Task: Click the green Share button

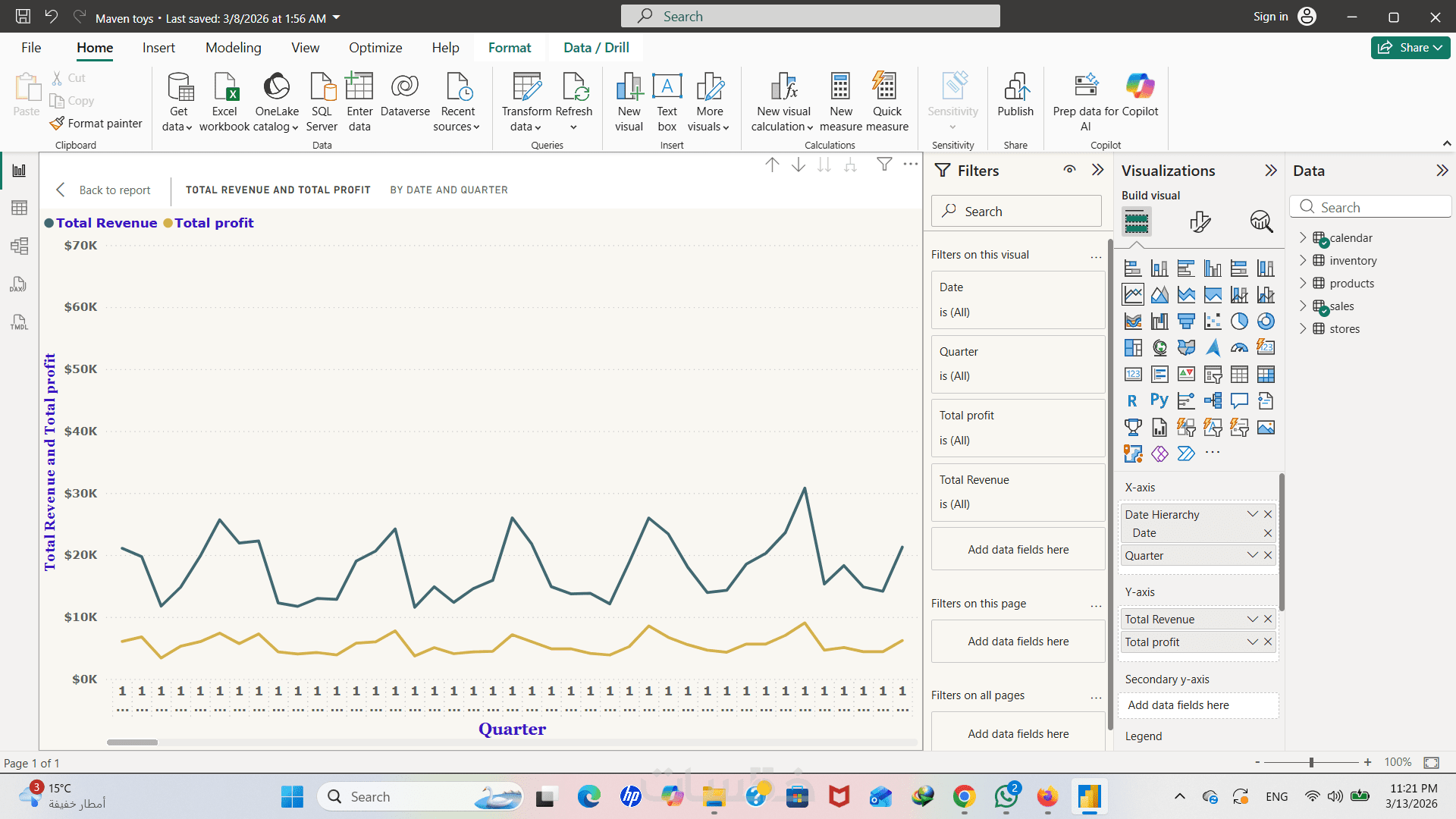Action: [1410, 48]
